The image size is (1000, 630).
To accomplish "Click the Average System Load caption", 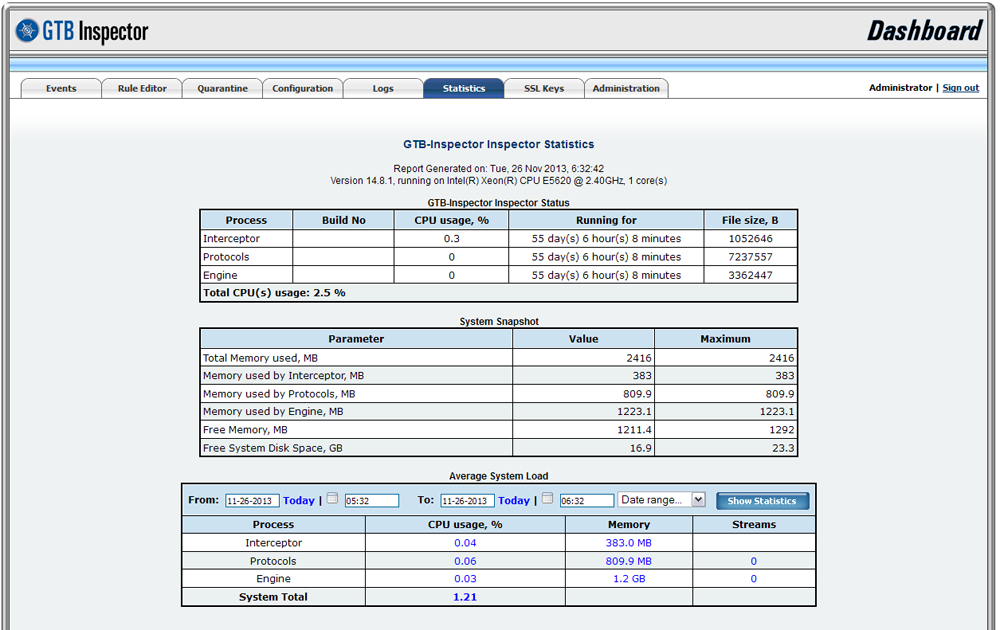I will pos(499,476).
